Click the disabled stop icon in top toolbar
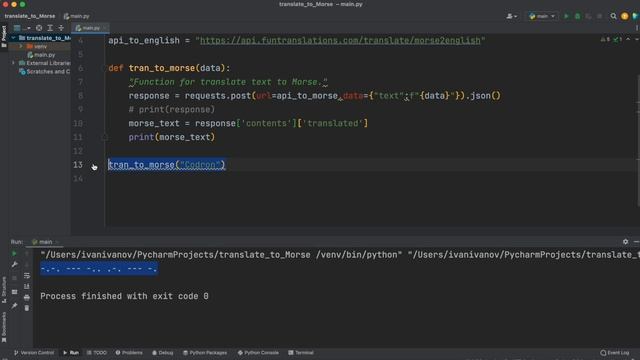 (599, 16)
